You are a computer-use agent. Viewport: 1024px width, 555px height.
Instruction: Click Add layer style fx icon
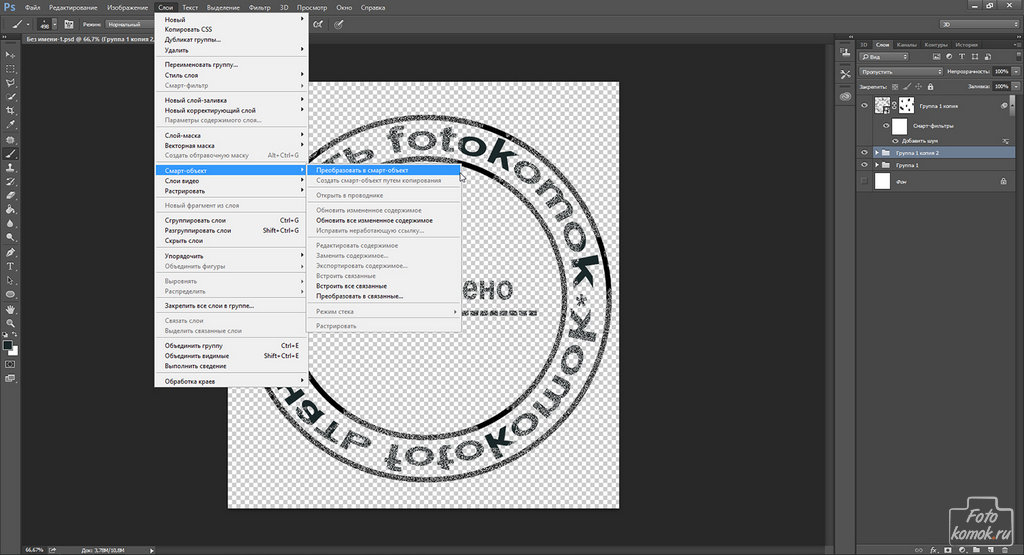933,550
